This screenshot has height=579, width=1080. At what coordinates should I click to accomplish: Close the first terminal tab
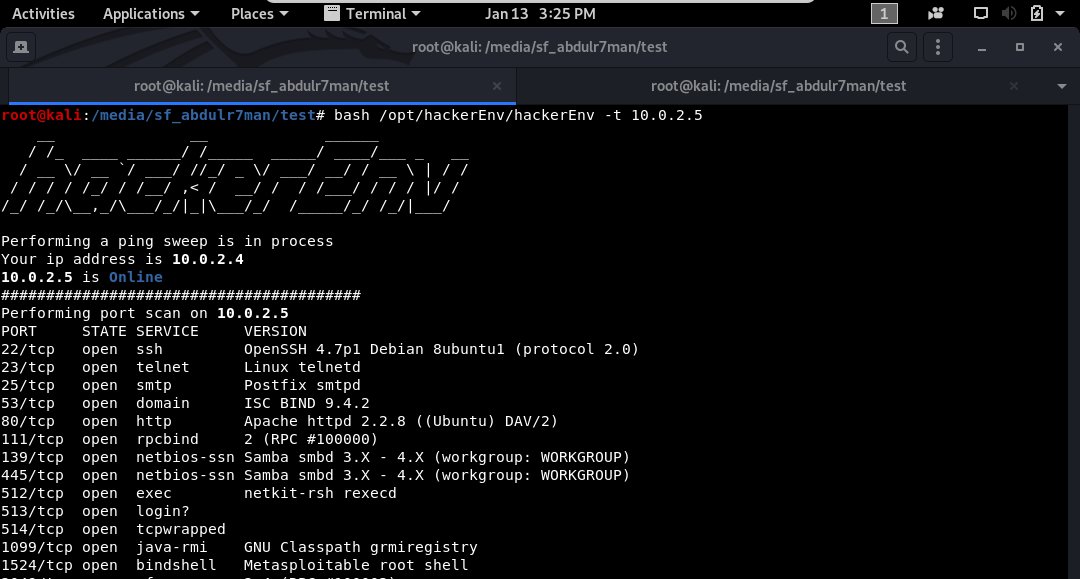[x=497, y=86]
